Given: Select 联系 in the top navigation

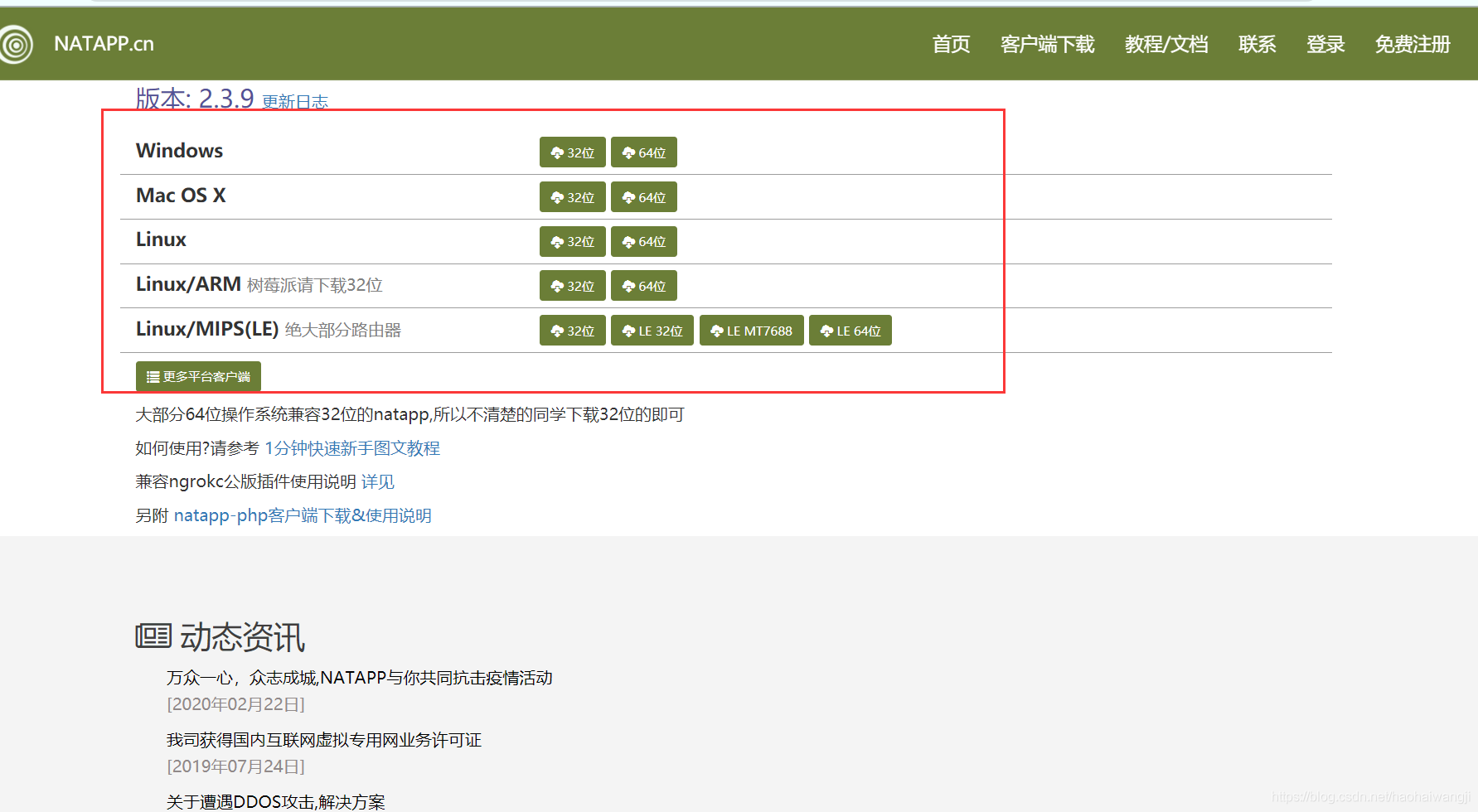Looking at the screenshot, I should click(x=1257, y=44).
